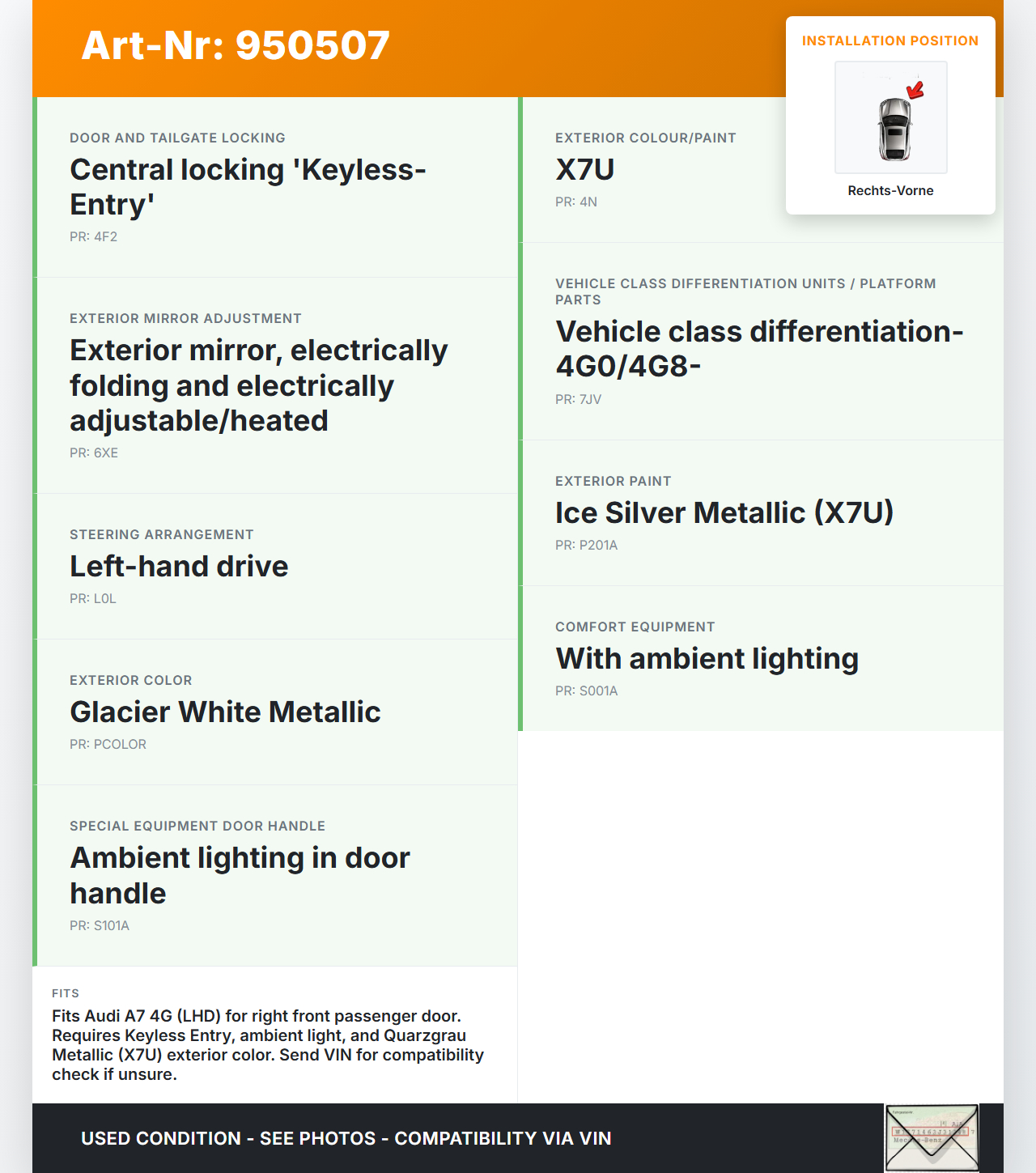Screen dimensions: 1036x1173
Task: Click the 'PR: 6XE' code text
Action: [94, 453]
